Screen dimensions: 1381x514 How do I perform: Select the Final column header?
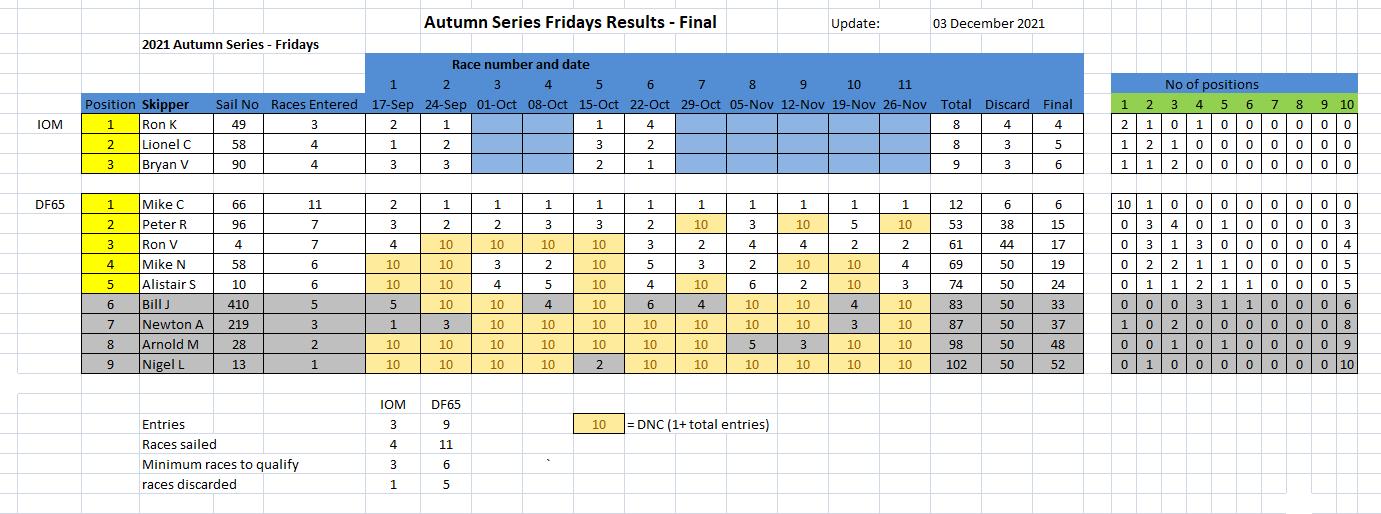click(1058, 104)
